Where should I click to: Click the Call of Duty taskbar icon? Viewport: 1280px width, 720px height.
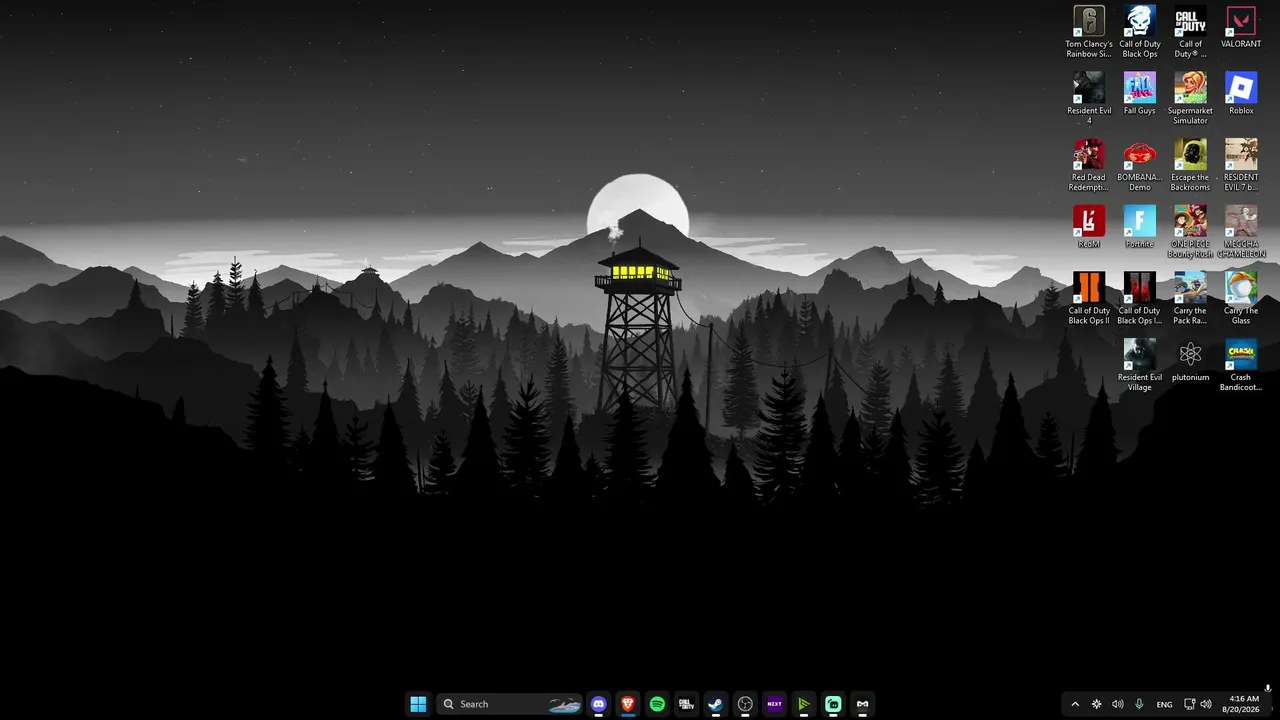click(x=686, y=704)
